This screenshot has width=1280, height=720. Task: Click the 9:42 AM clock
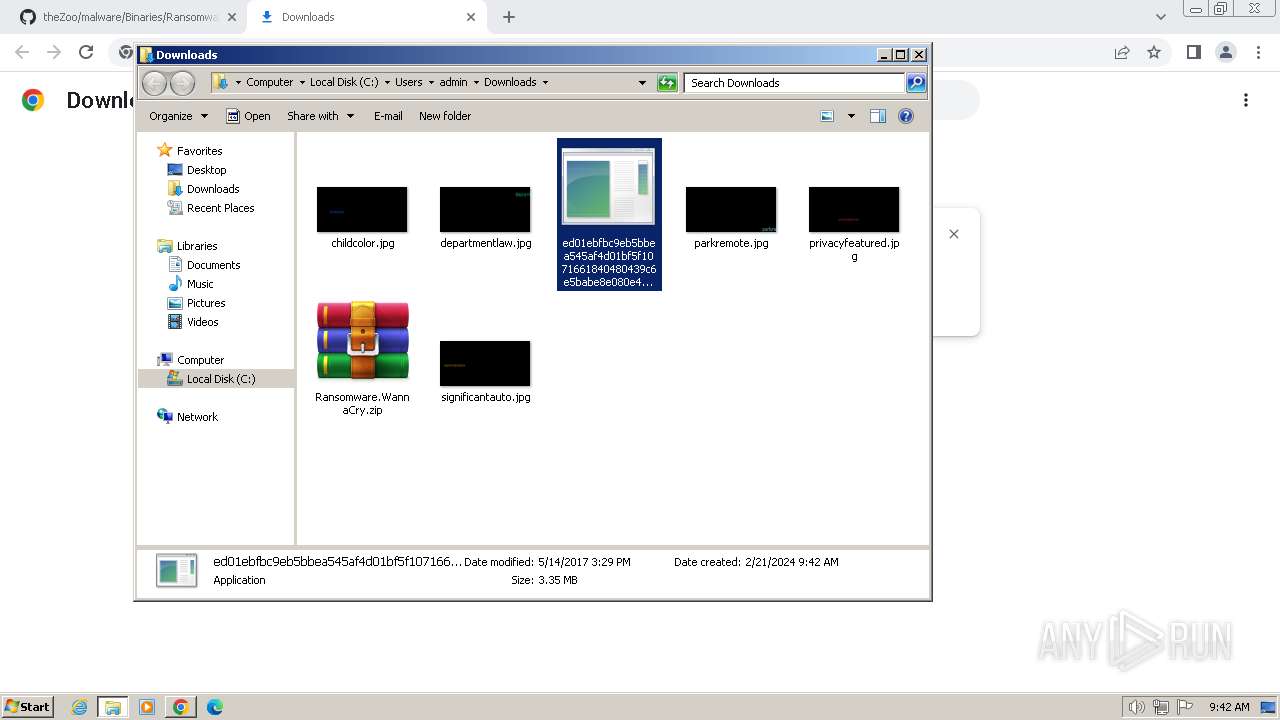(x=1229, y=707)
